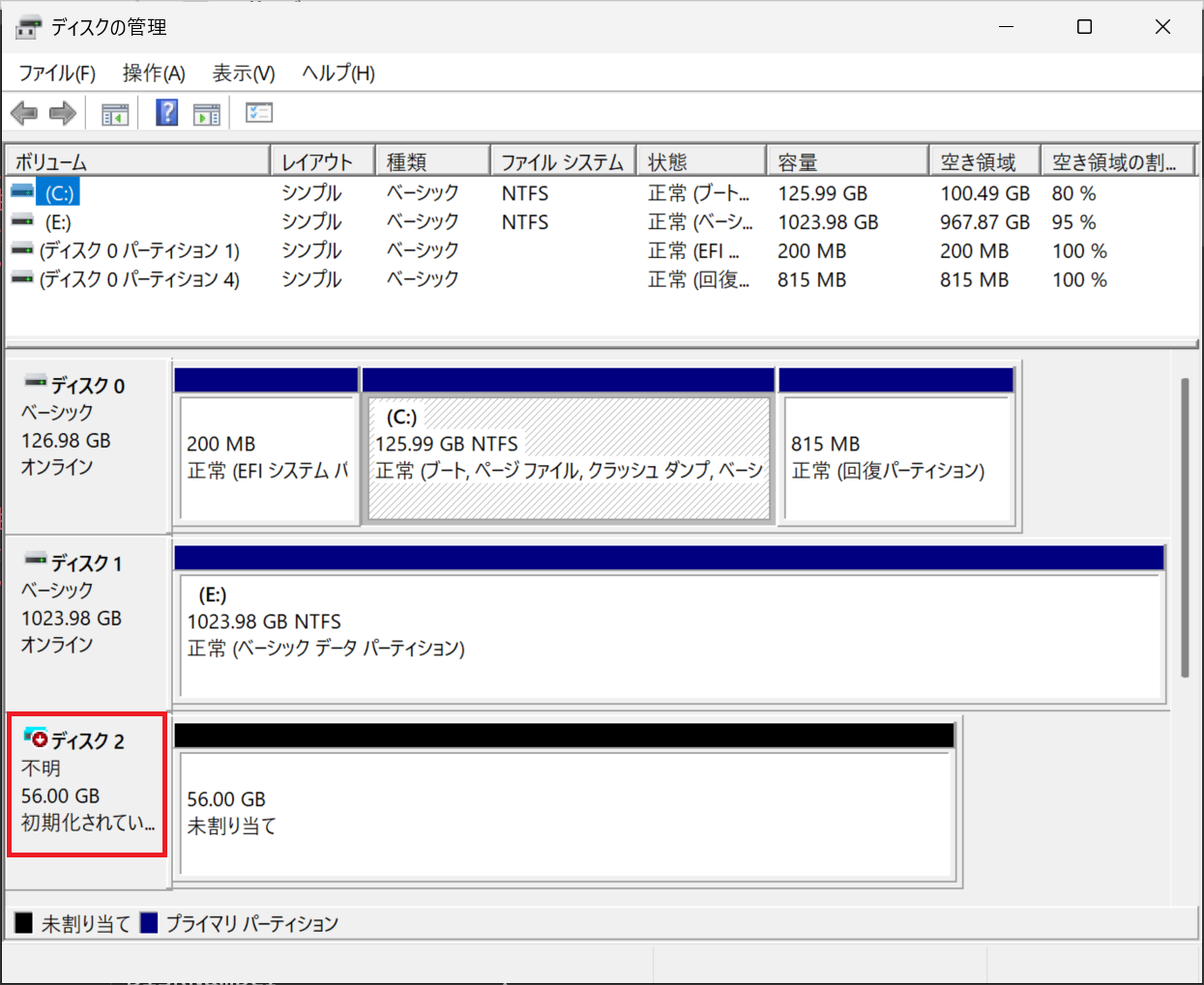The image size is (1204, 985).
Task: Click the ディスク 0 label panel
Action: pos(87,447)
